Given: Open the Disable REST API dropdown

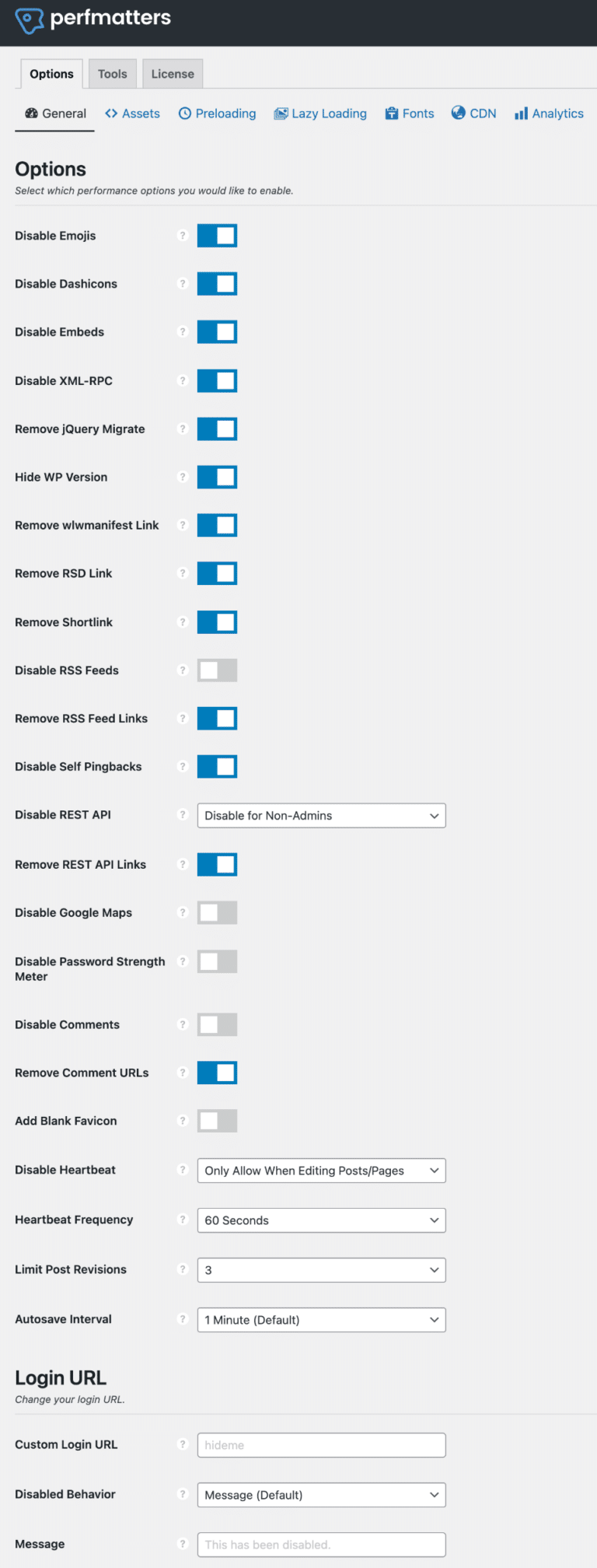Looking at the screenshot, I should coord(321,815).
